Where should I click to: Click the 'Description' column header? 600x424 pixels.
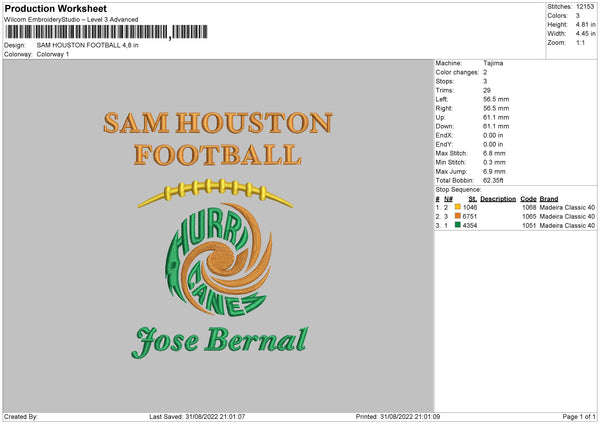tap(498, 199)
